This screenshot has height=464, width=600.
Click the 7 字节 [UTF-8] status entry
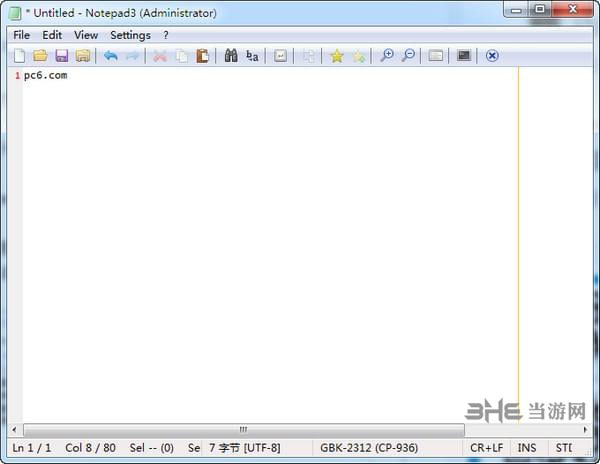coord(245,448)
